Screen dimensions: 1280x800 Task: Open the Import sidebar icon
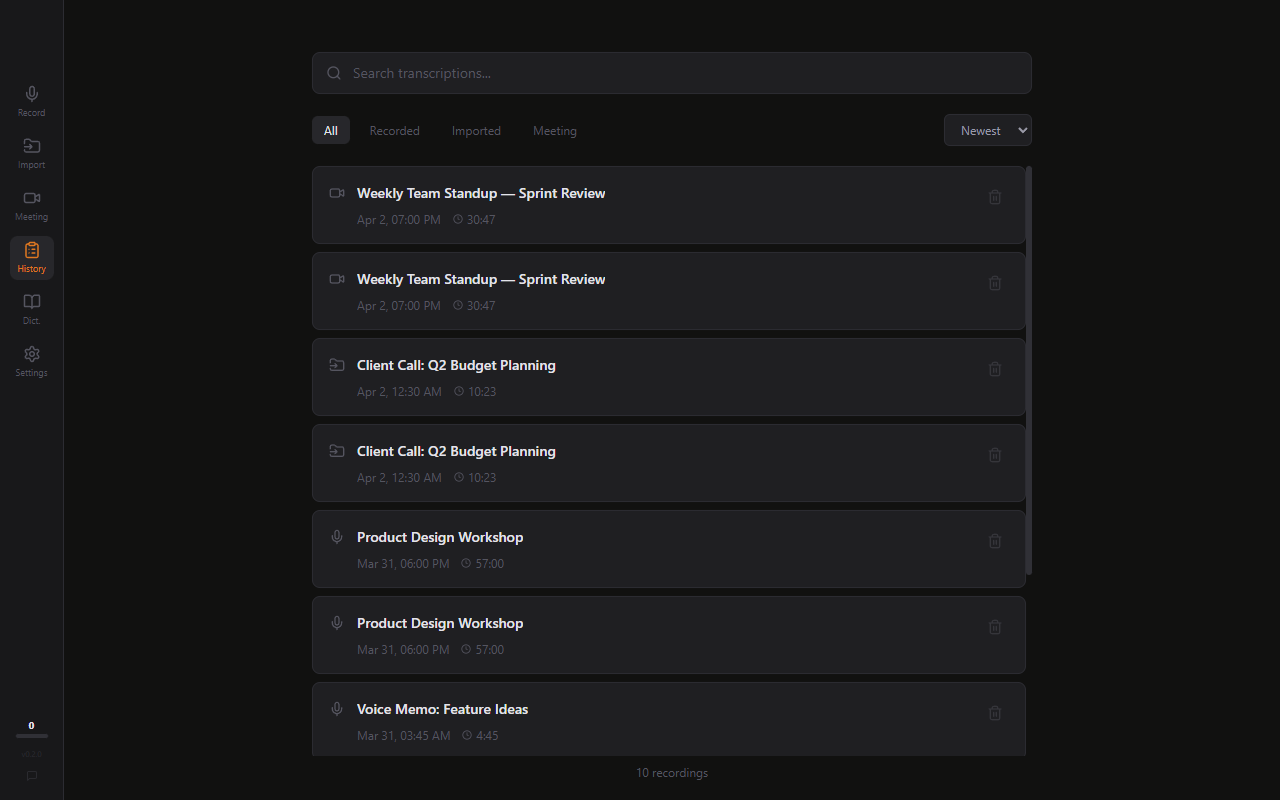pyautogui.click(x=32, y=153)
